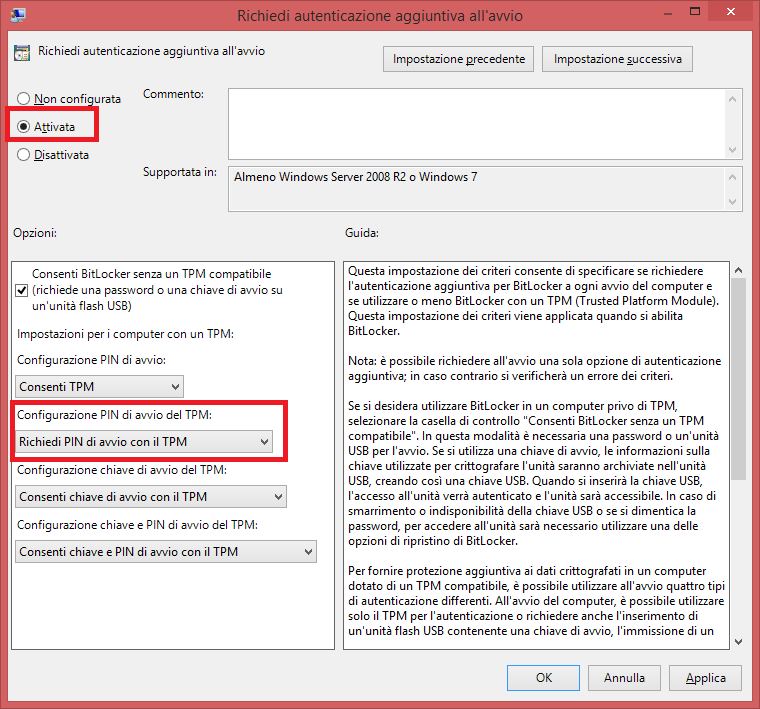The height and width of the screenshot is (709, 760).
Task: Open the Richiedi PIN di avvio con il TPM dropdown
Action: 143,441
